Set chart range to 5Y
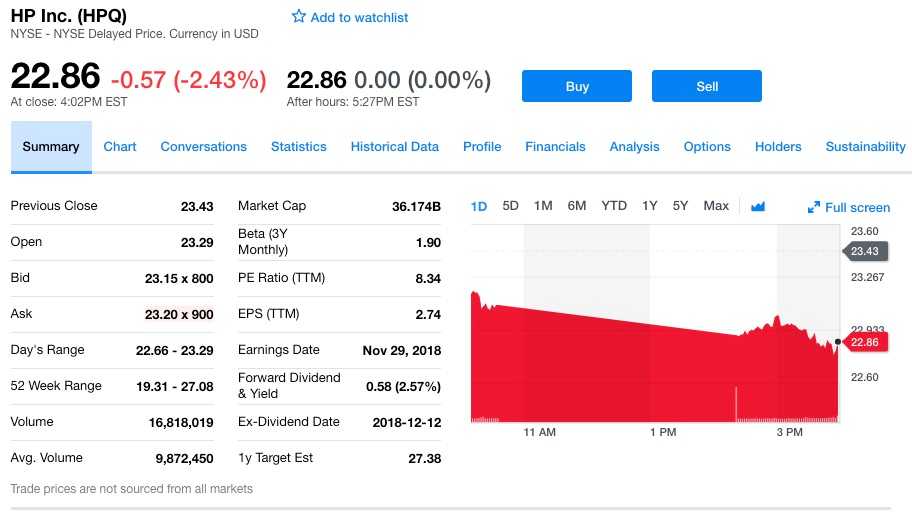The width and height of the screenshot is (912, 514). (680, 206)
